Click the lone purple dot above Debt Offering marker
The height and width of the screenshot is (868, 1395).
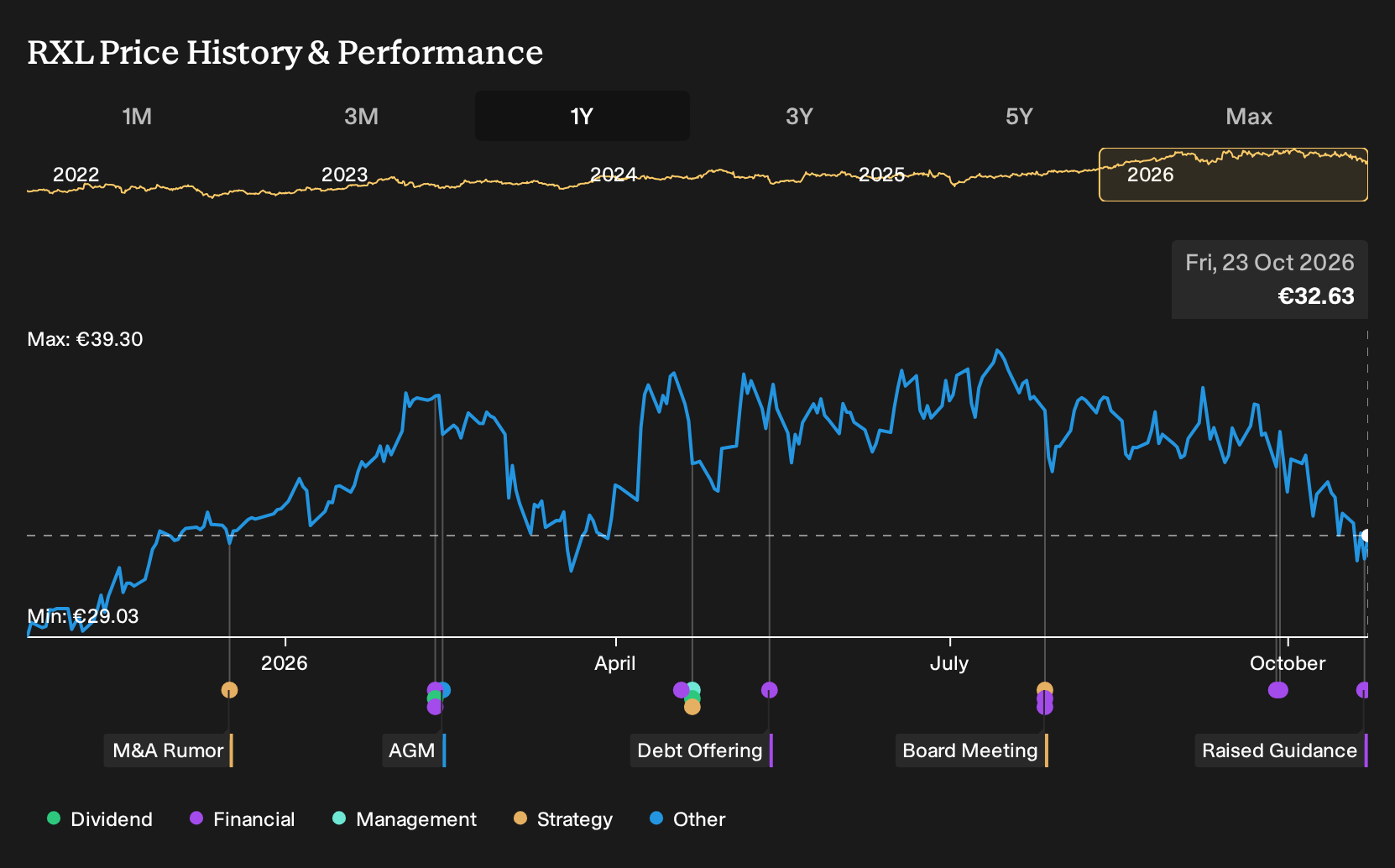pyautogui.click(x=769, y=690)
